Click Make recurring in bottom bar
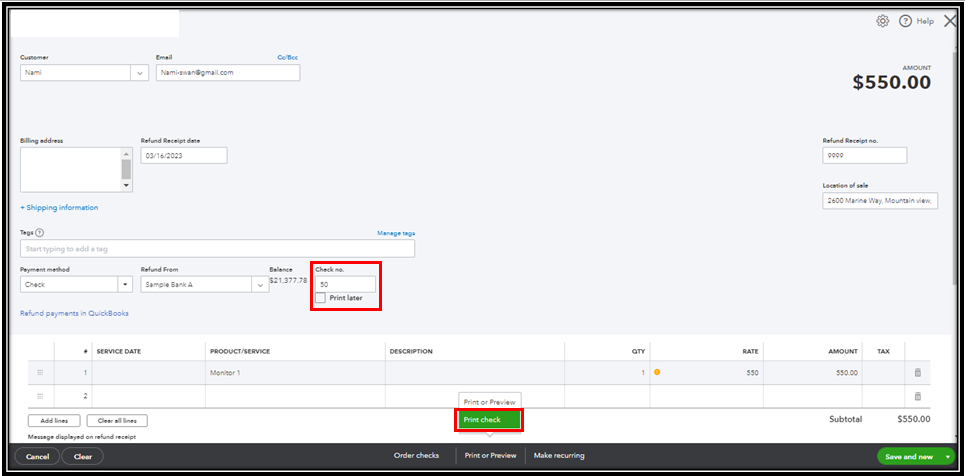Screen dimensions: 965x476 point(559,456)
